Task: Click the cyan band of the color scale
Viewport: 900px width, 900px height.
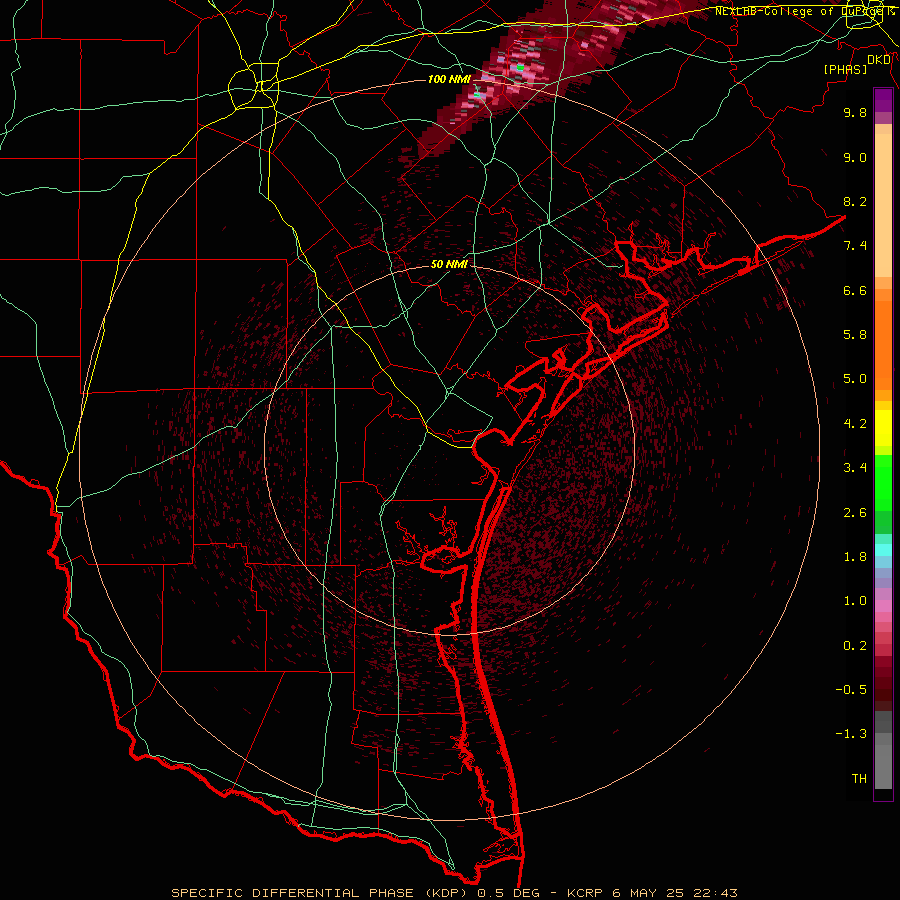Action: pos(883,550)
